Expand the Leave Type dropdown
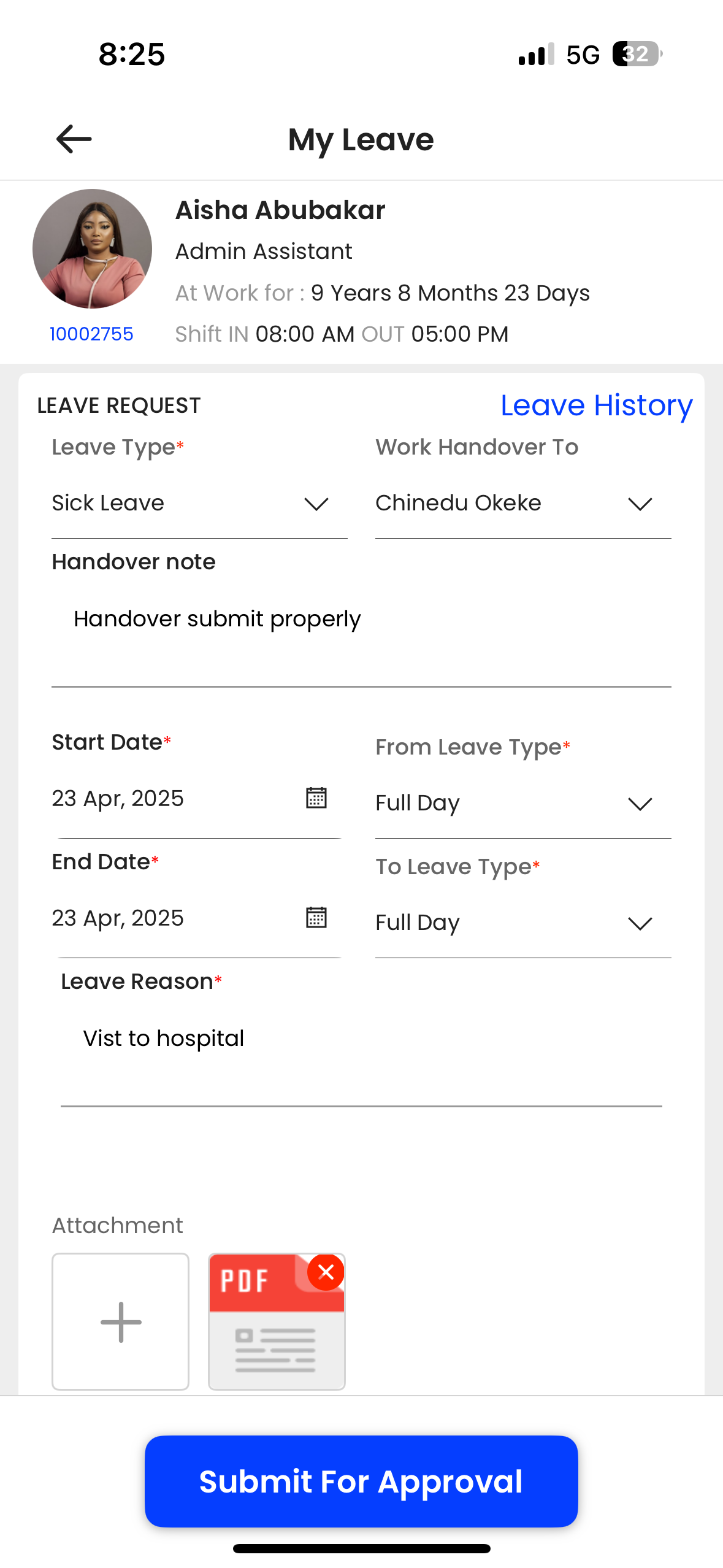723x1568 pixels. point(199,504)
